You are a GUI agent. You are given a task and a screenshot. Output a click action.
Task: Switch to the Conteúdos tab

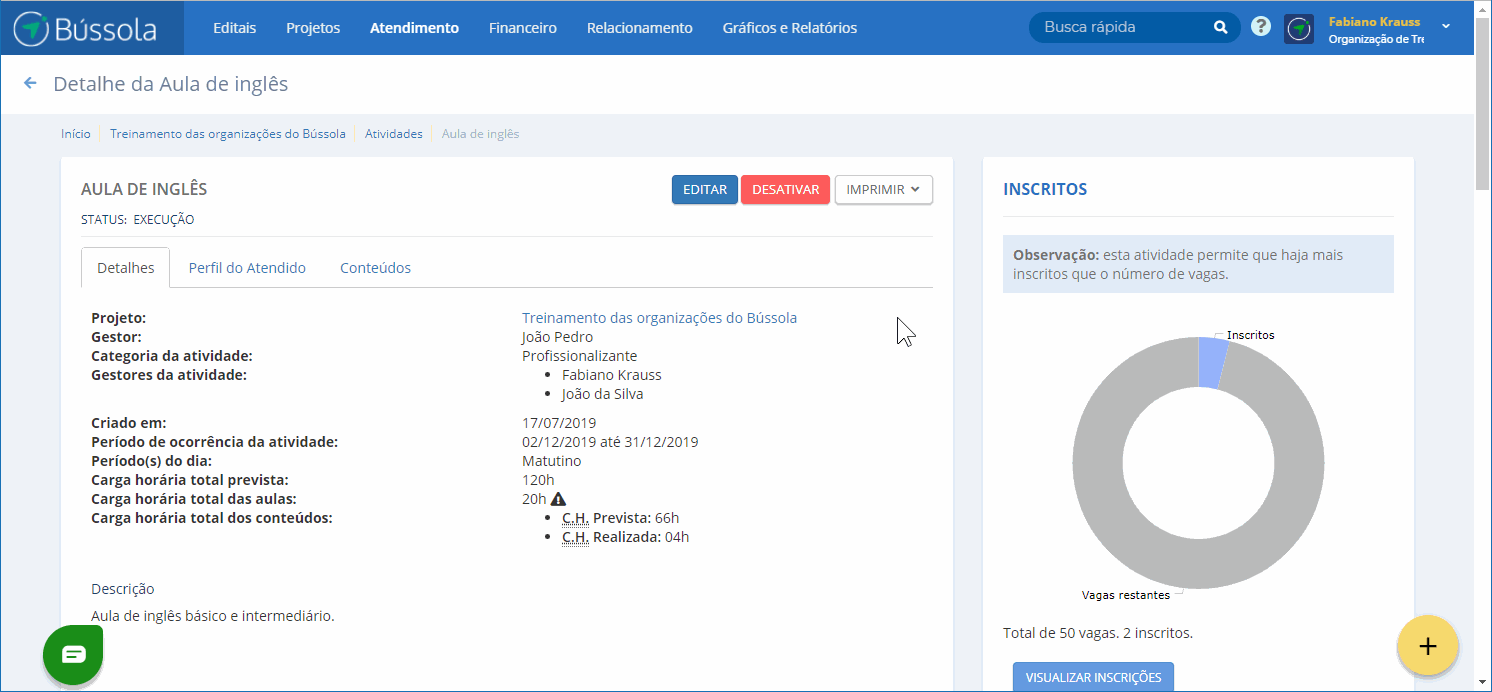click(375, 268)
